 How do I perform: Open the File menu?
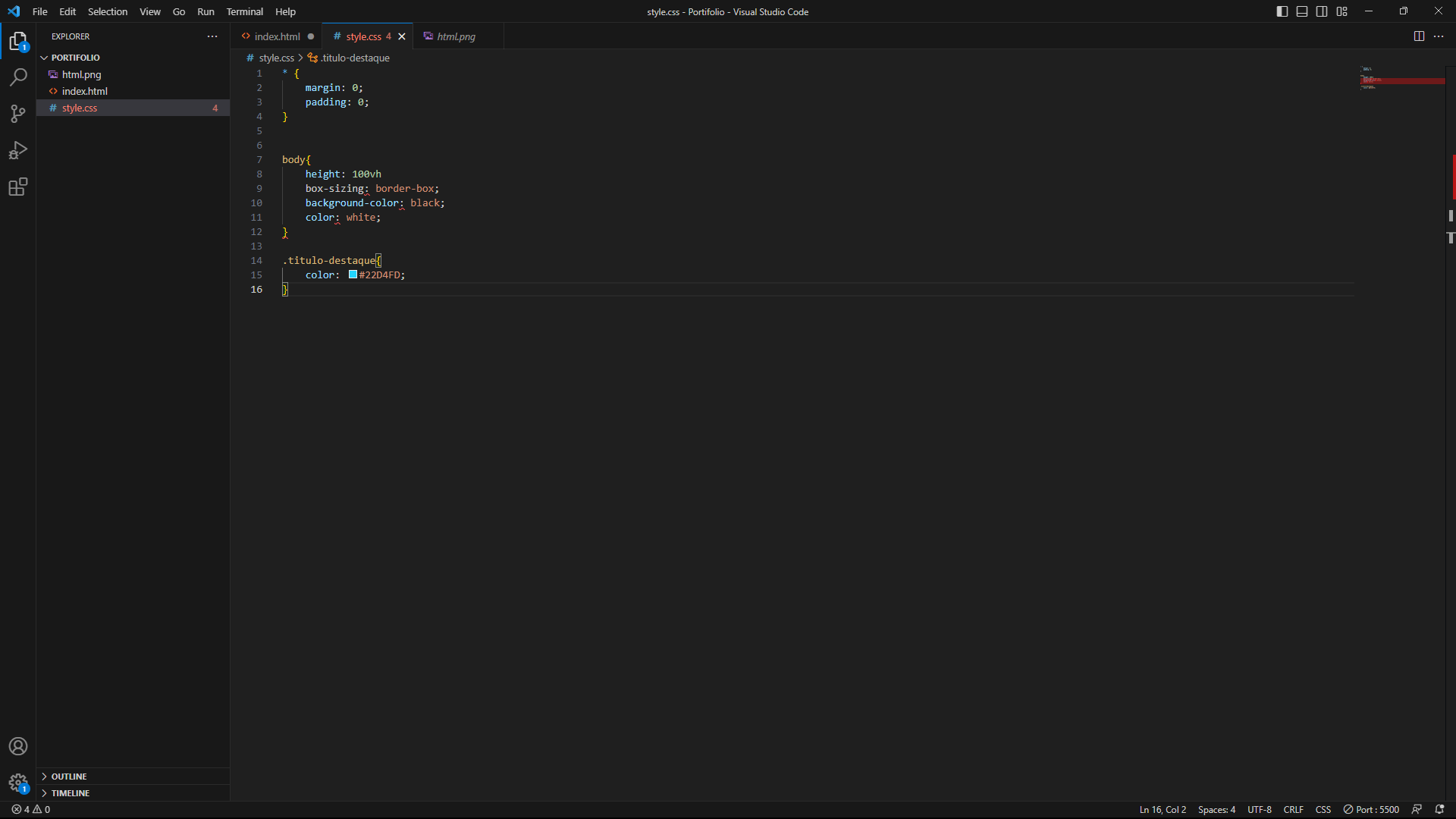(40, 11)
